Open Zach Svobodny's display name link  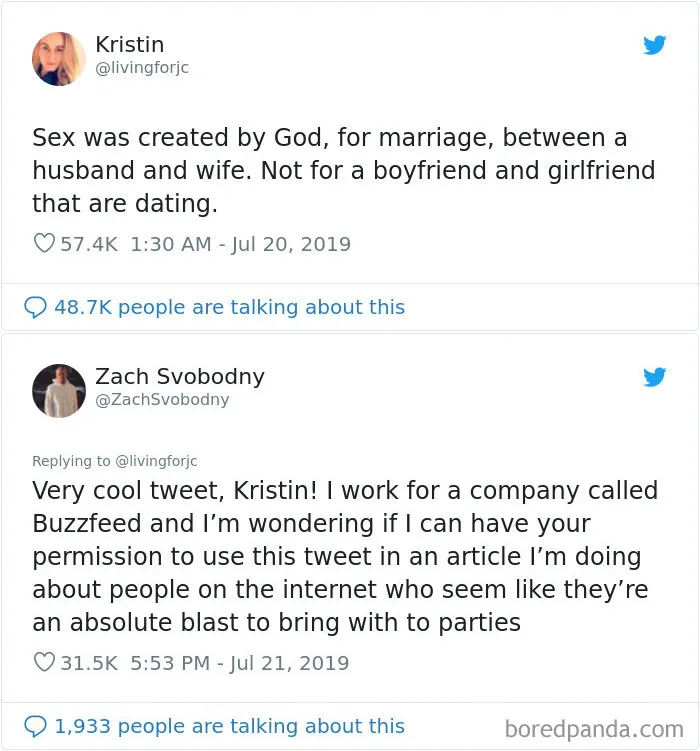tap(180, 376)
